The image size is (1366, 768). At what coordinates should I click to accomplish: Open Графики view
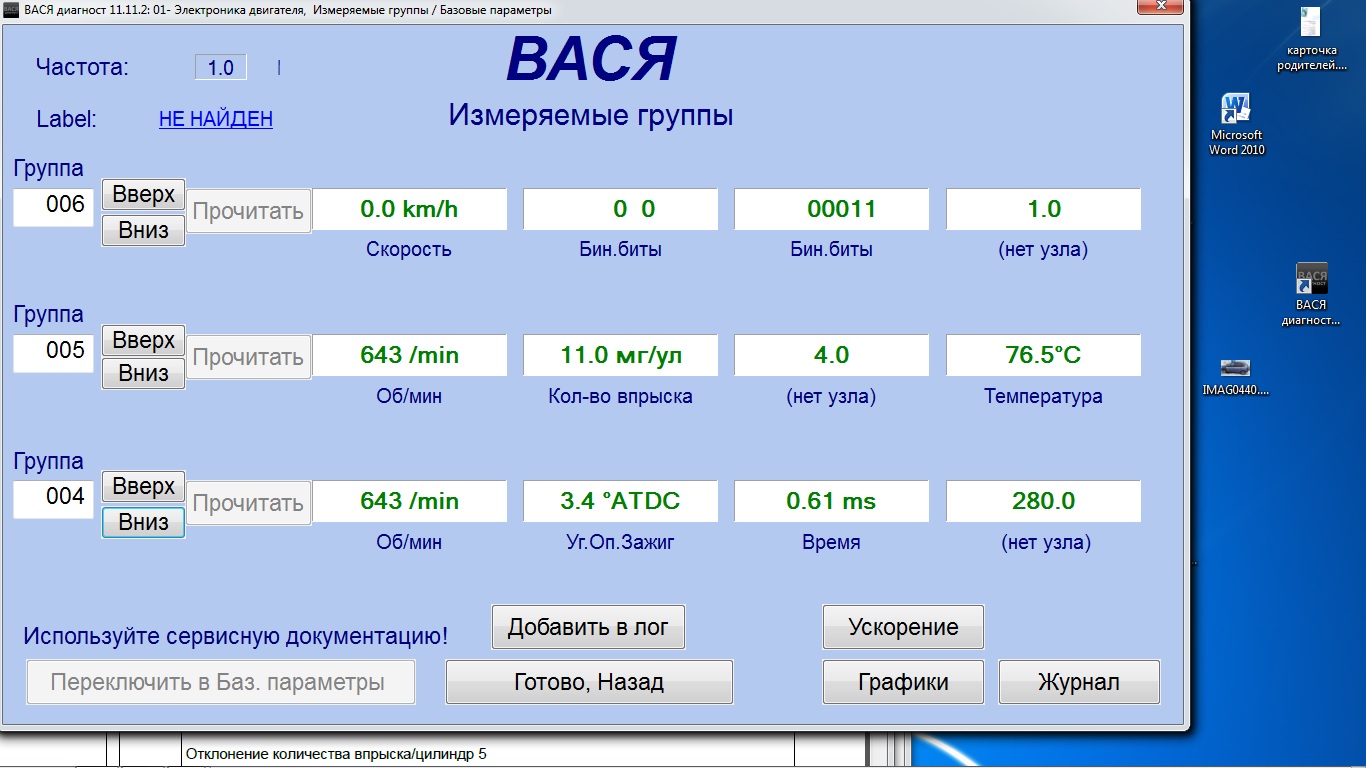(903, 683)
